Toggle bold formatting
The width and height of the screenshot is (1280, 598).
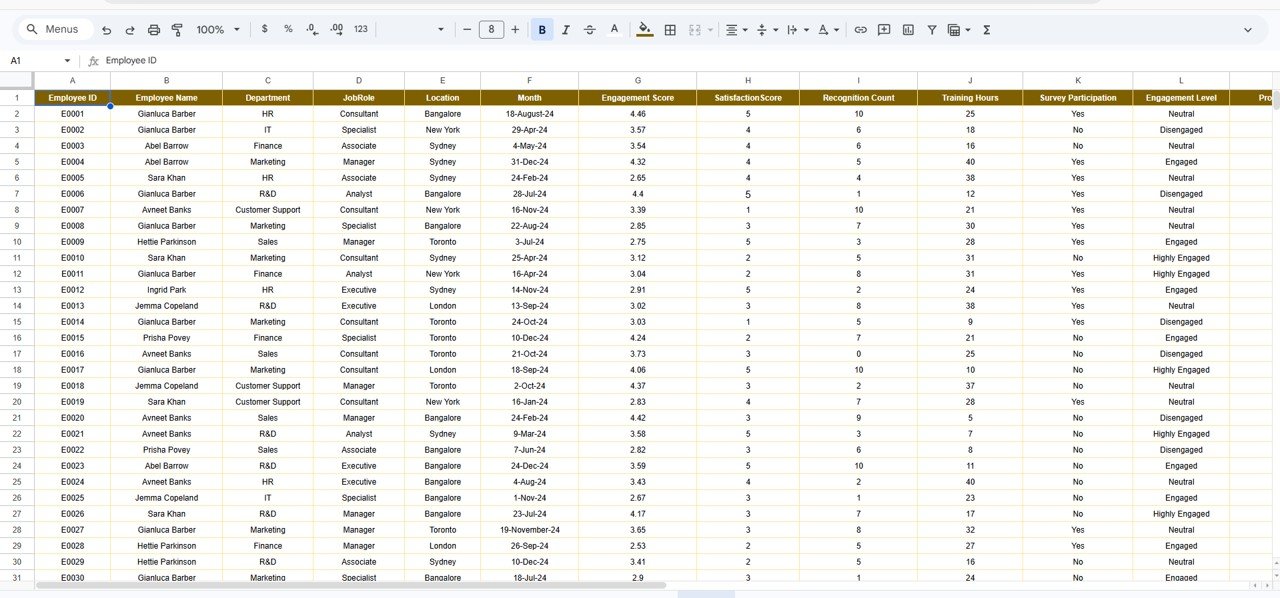(541, 29)
